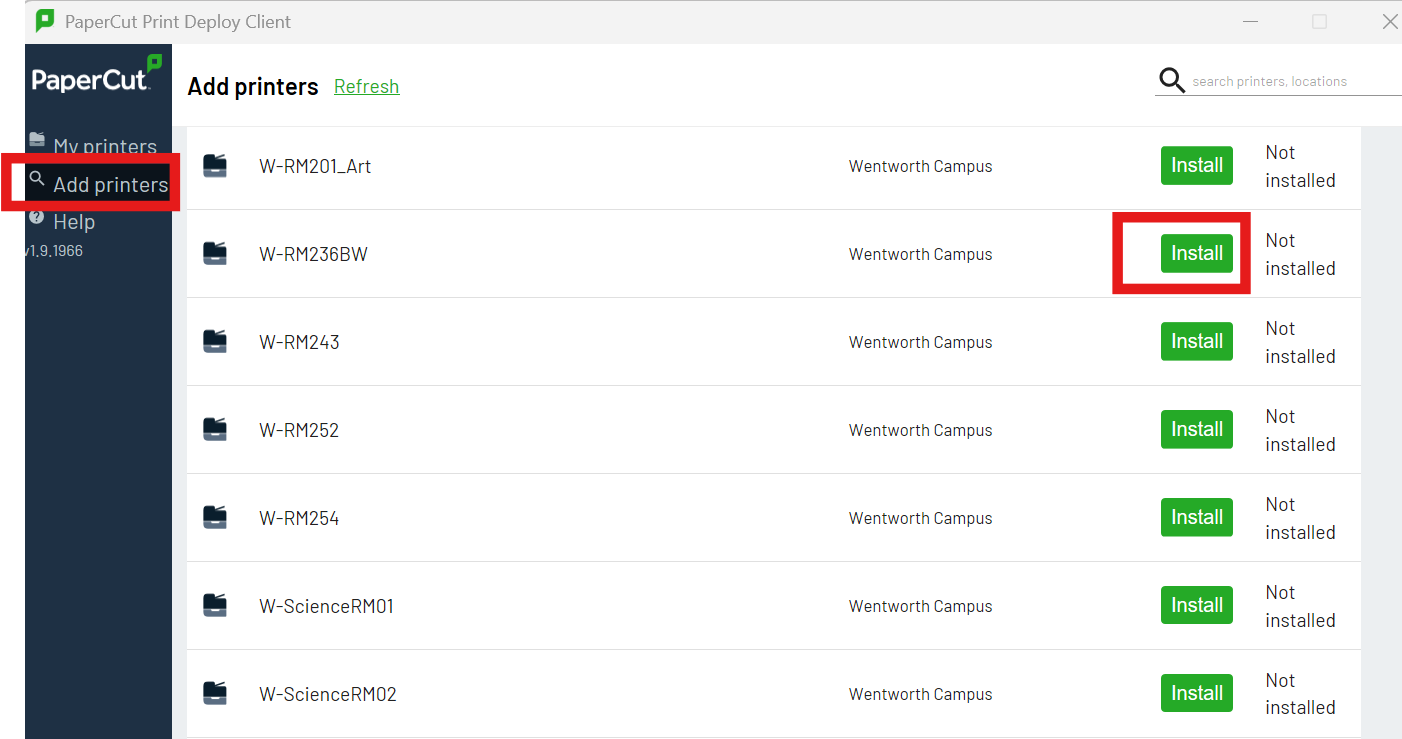Click the printer icon for W-ScienceRM01
Screen dimensions: 1402x739
coord(215,606)
